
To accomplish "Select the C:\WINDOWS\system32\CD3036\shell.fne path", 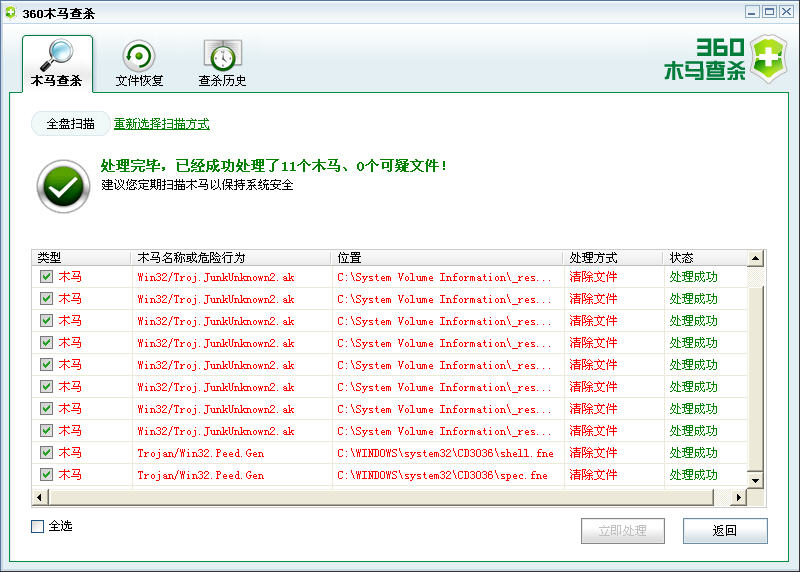I will (445, 453).
